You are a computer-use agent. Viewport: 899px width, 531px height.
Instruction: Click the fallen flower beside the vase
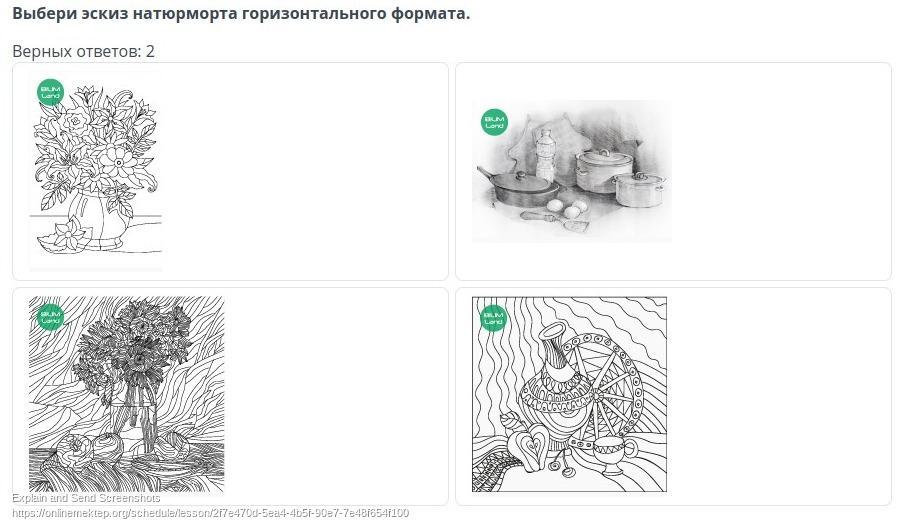pos(64,235)
